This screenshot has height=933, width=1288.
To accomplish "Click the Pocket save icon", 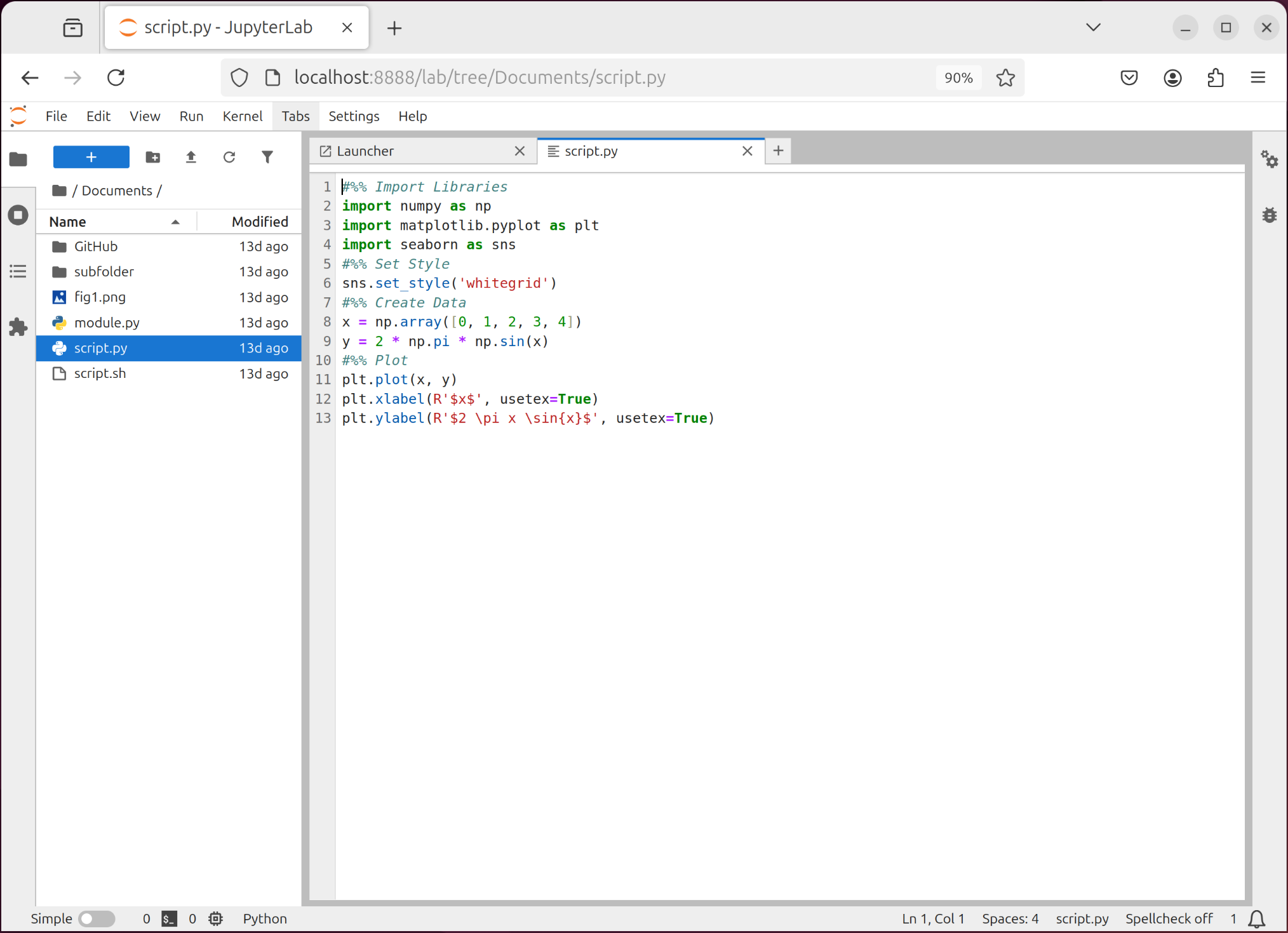I will click(1129, 77).
